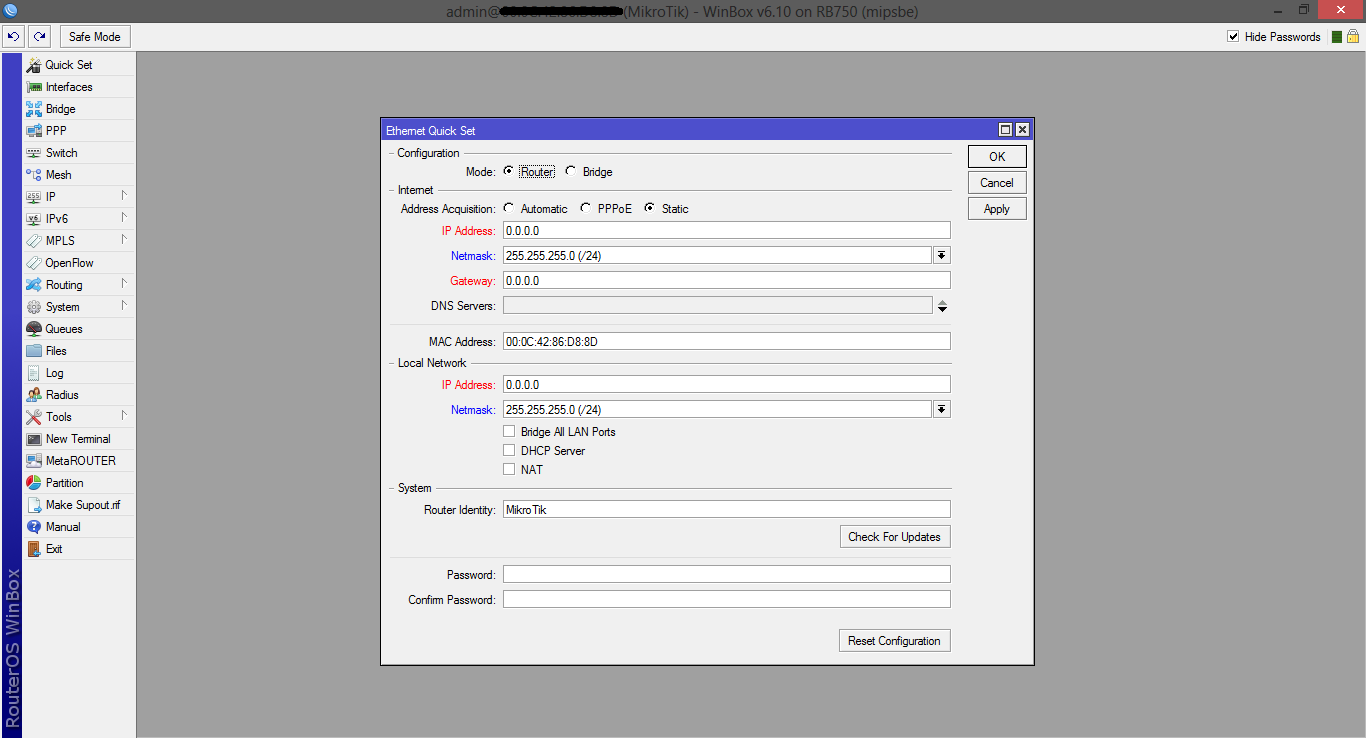The height and width of the screenshot is (738, 1366).
Task: Enable Bridge All LAN Ports checkbox
Action: (x=509, y=432)
